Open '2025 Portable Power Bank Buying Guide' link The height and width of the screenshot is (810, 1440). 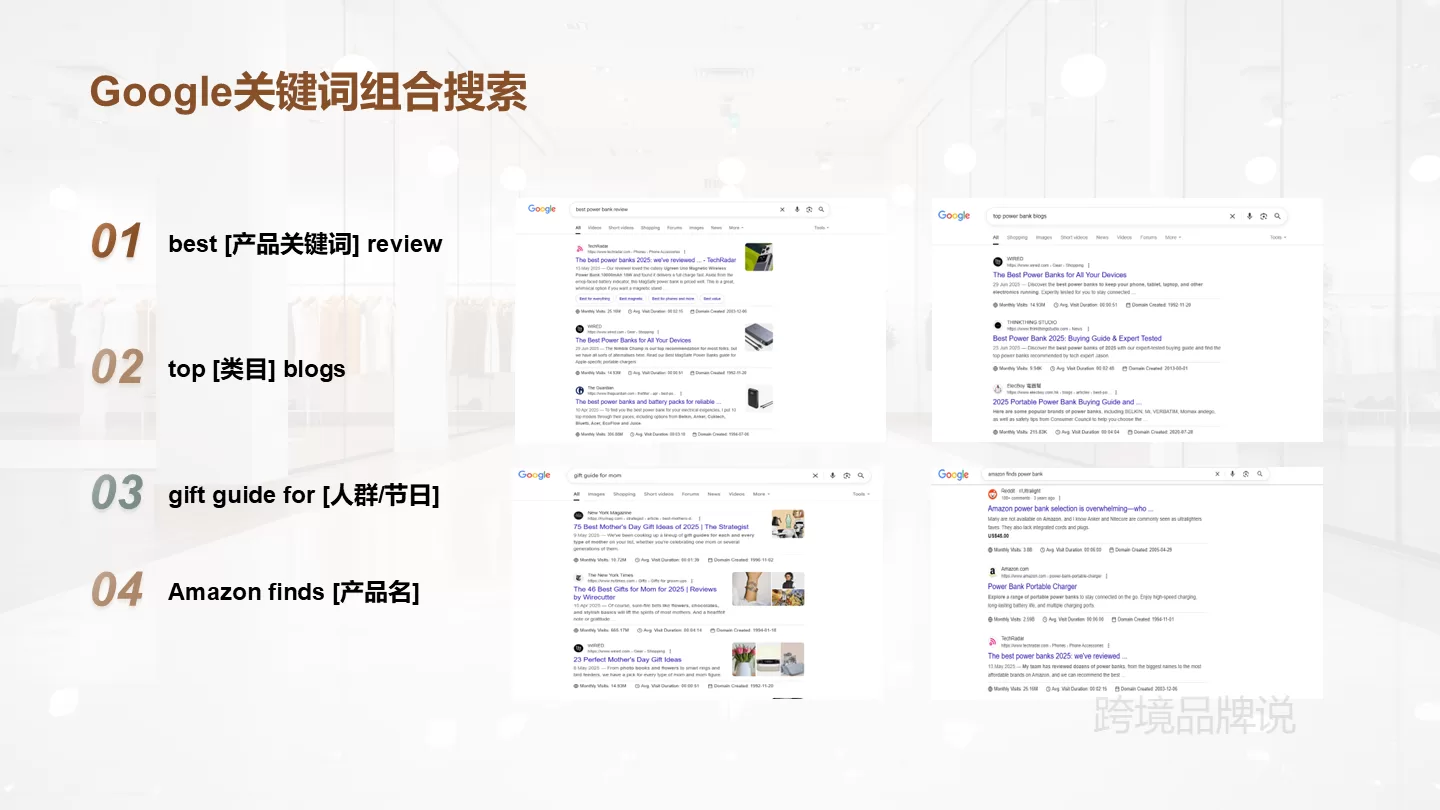[x=1067, y=402]
